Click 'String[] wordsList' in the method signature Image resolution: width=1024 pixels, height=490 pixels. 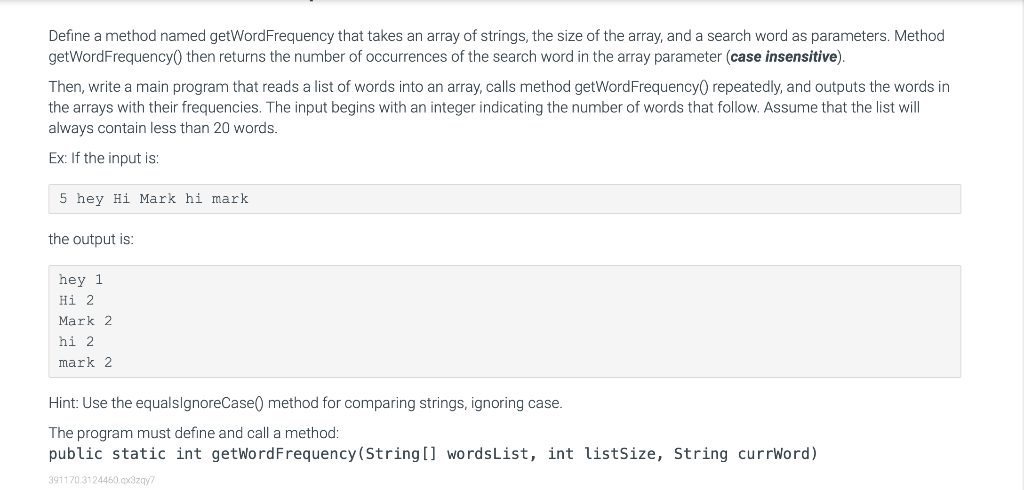(447, 454)
